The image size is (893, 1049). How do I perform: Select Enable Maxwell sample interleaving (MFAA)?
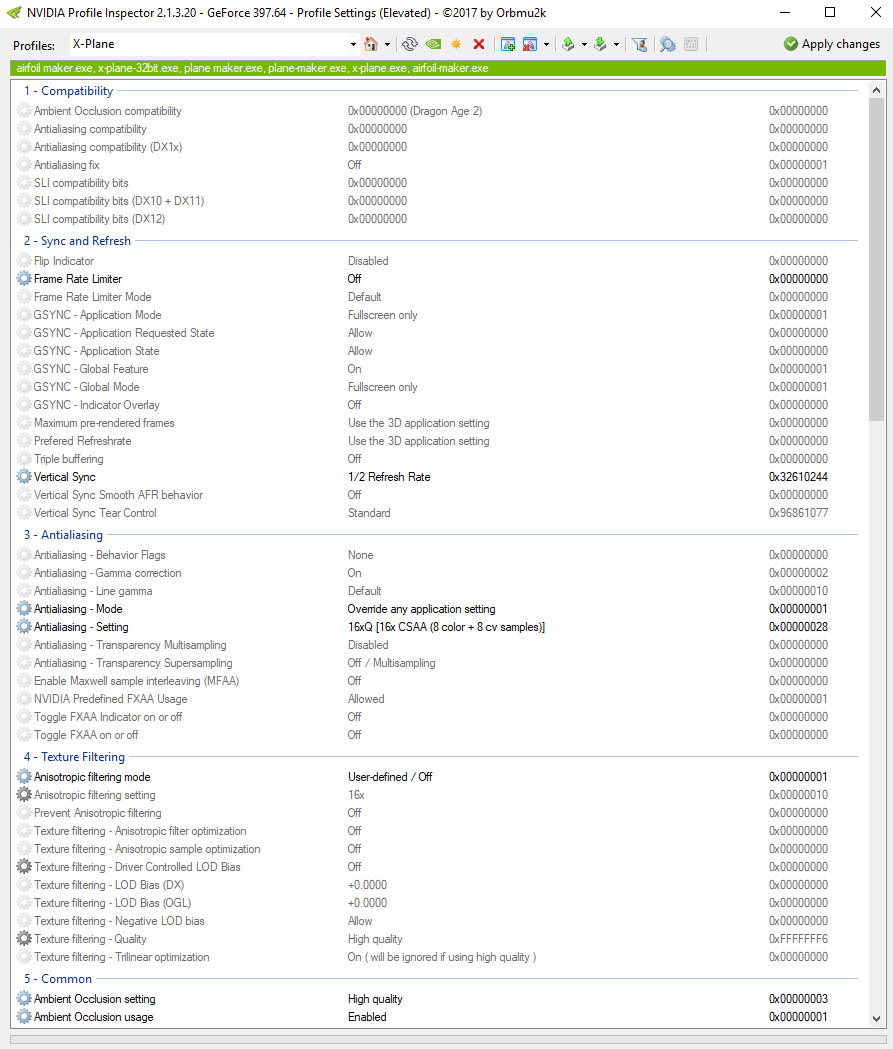439,681
